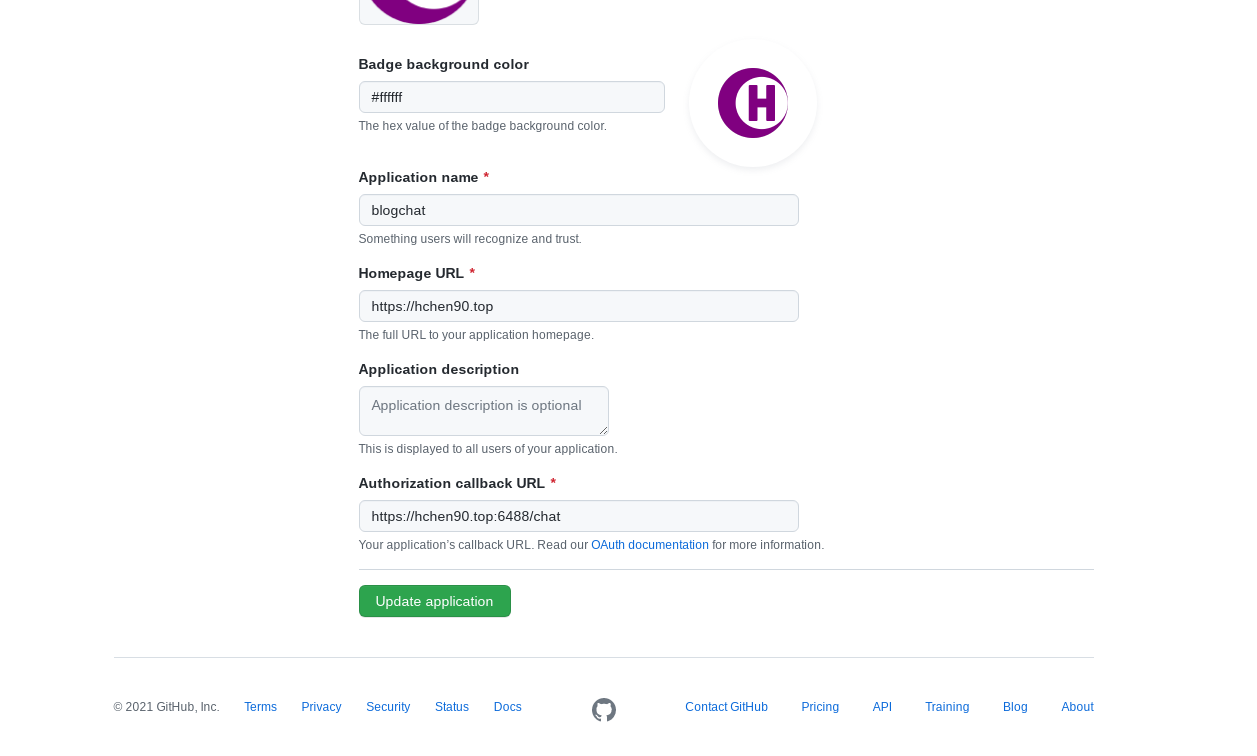Click the Homepage URL input field
The width and height of the screenshot is (1257, 756).
578,306
